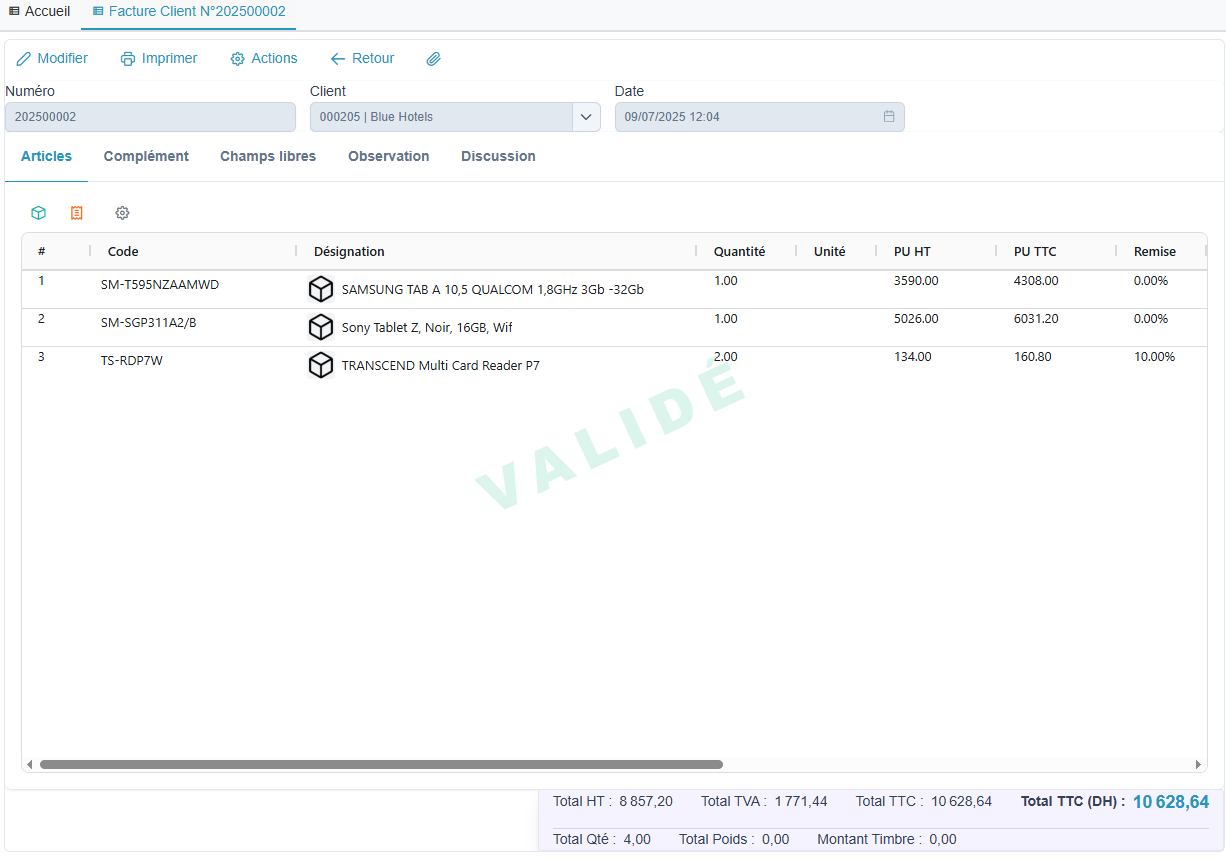Click the home icon on the Accueil tab
This screenshot has width=1226, height=860.
(x=13, y=11)
